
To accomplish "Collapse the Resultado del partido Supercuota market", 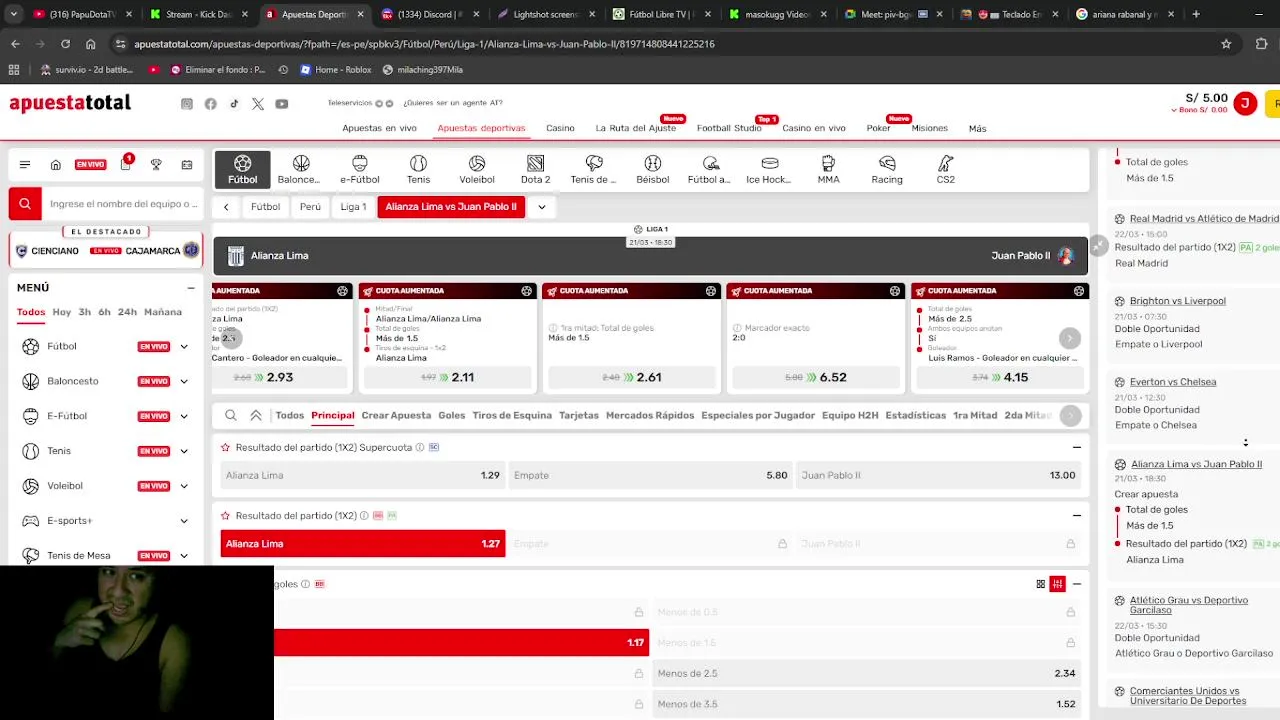I will click(x=1077, y=448).
